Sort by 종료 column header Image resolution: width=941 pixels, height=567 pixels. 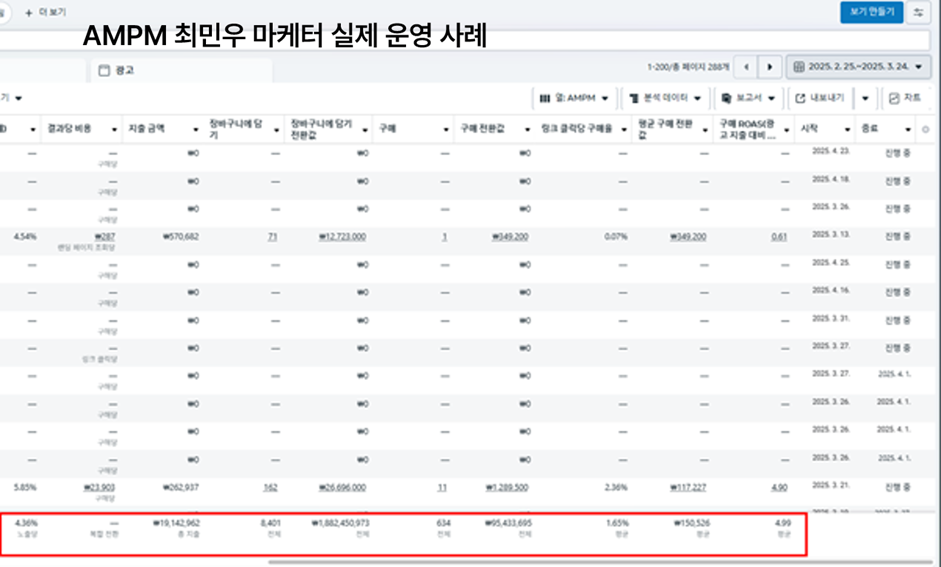(870, 129)
